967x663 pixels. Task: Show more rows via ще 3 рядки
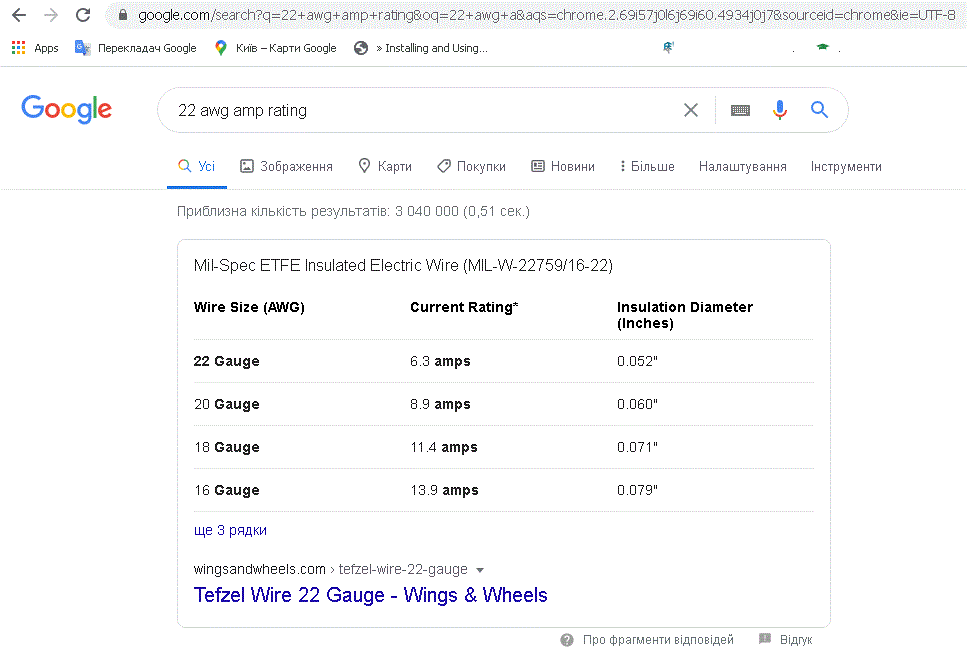click(x=230, y=530)
